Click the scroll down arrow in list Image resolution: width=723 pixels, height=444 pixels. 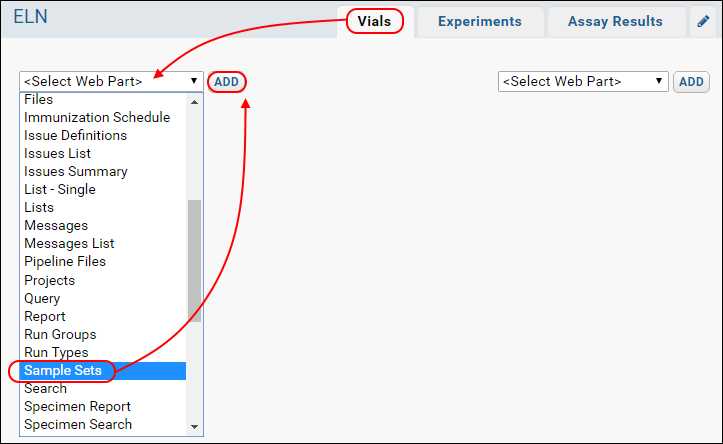click(194, 427)
